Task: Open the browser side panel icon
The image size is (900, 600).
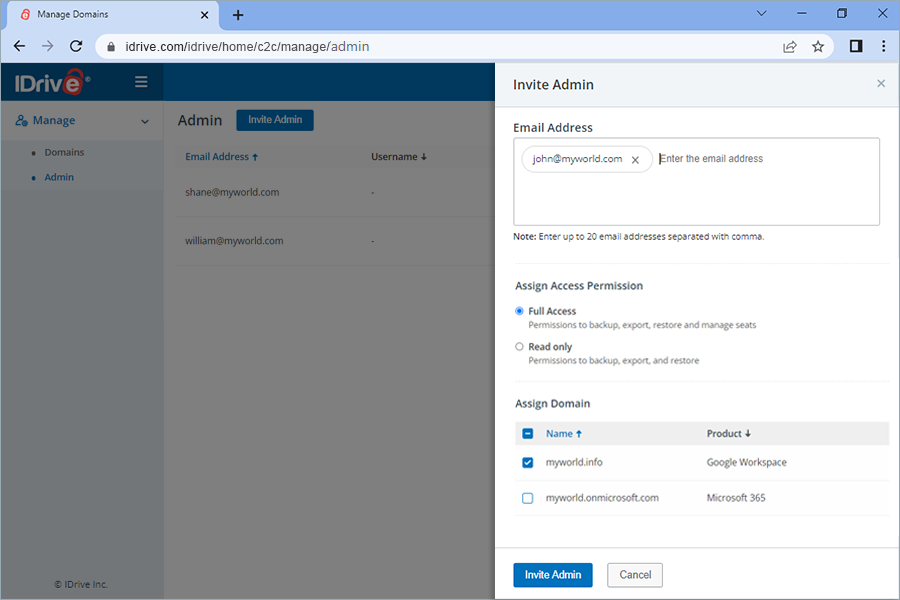Action: pyautogui.click(x=856, y=47)
